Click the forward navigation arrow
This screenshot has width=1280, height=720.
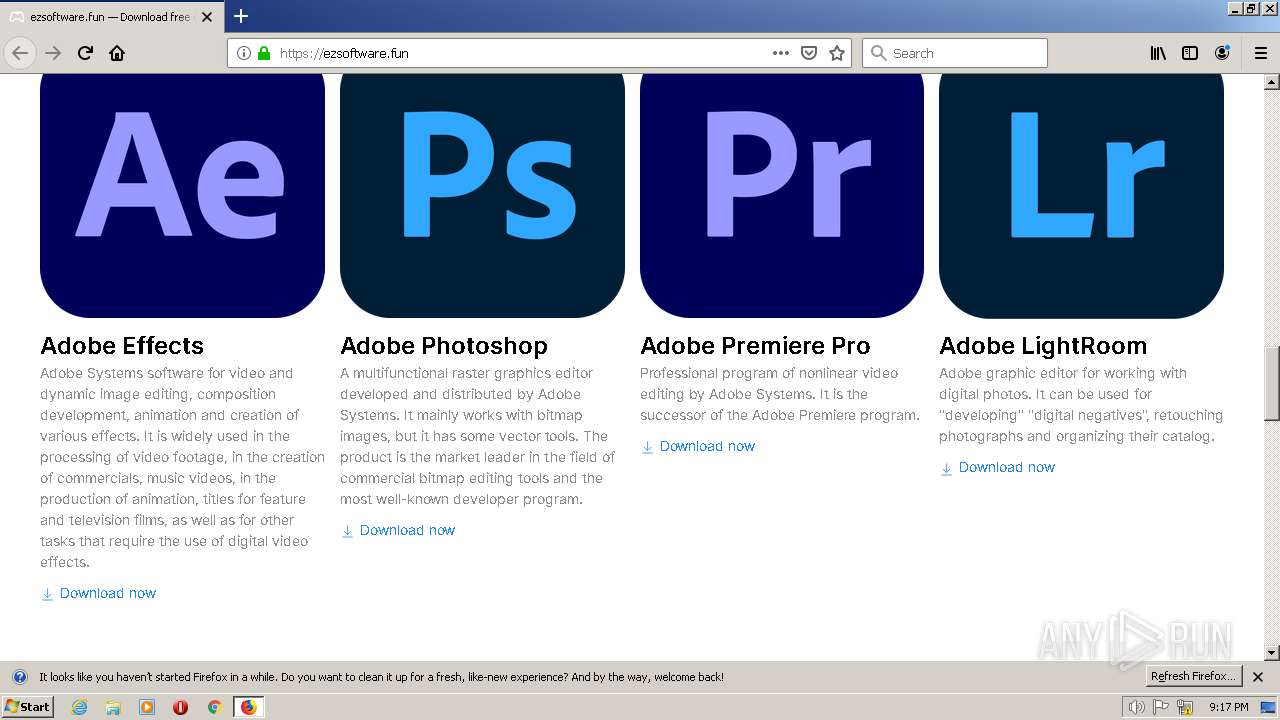click(53, 53)
